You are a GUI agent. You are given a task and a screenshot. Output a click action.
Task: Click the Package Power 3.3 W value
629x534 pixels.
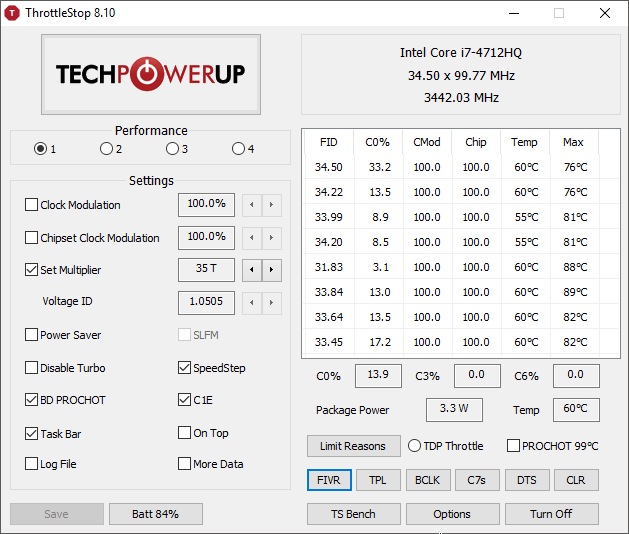(454, 410)
